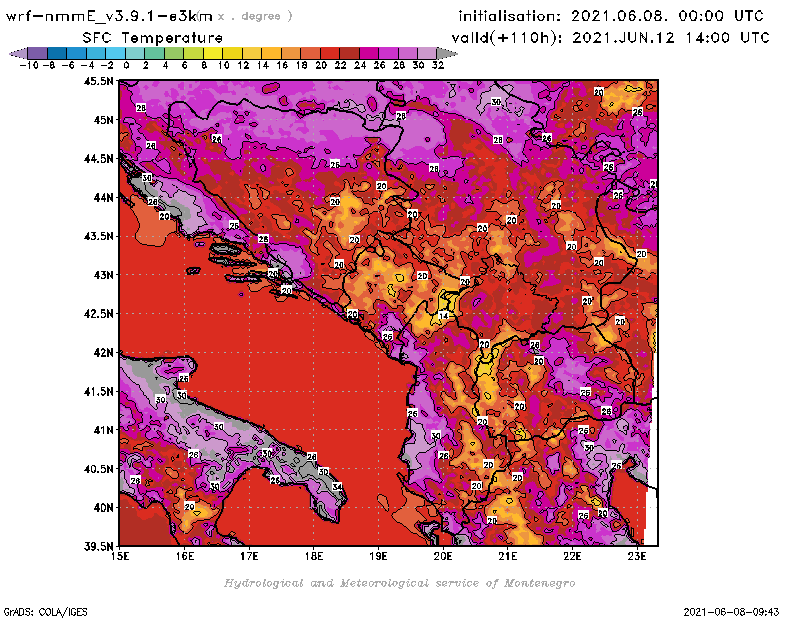Click the light purple 30 to 32 legend swatch
The height and width of the screenshot is (618, 800).
click(x=427, y=53)
